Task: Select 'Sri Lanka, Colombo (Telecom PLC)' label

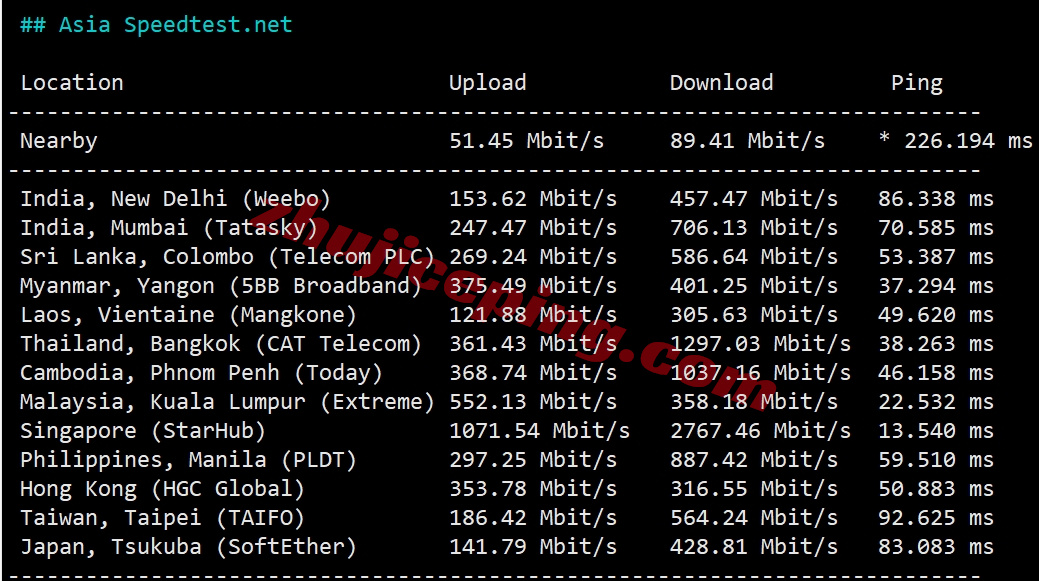Action: pos(227,257)
